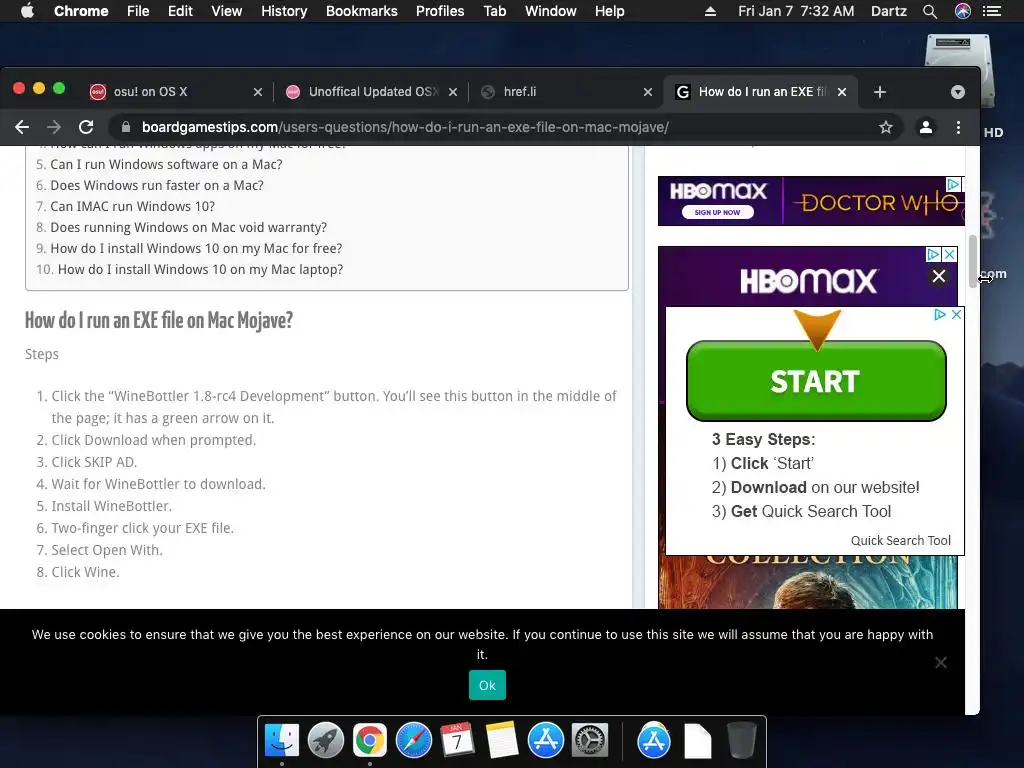Screen dimensions: 1024x768
Task: Open Chrome's three-dot menu
Action: click(958, 127)
